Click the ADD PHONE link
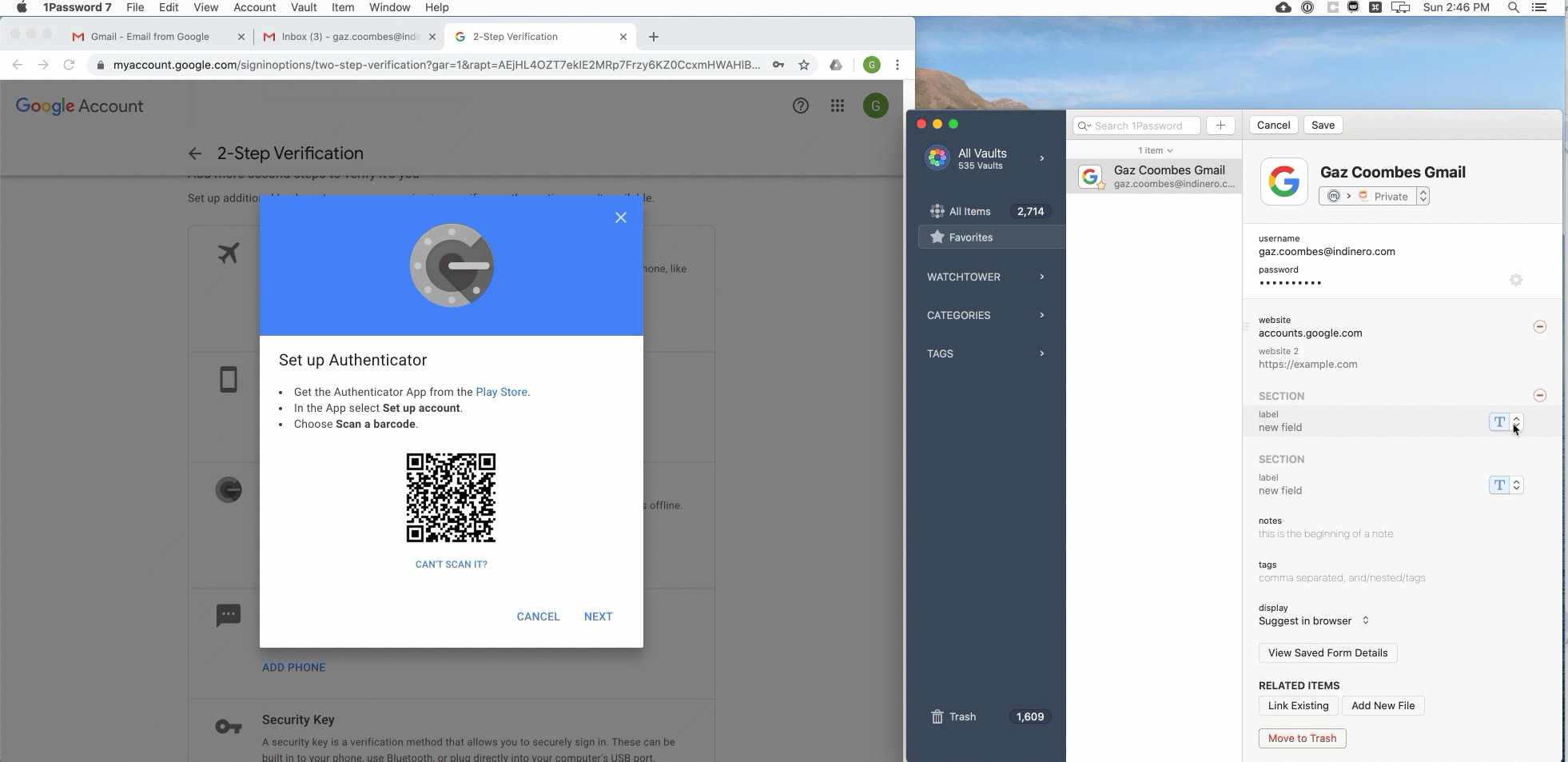The image size is (1568, 762). [x=293, y=668]
